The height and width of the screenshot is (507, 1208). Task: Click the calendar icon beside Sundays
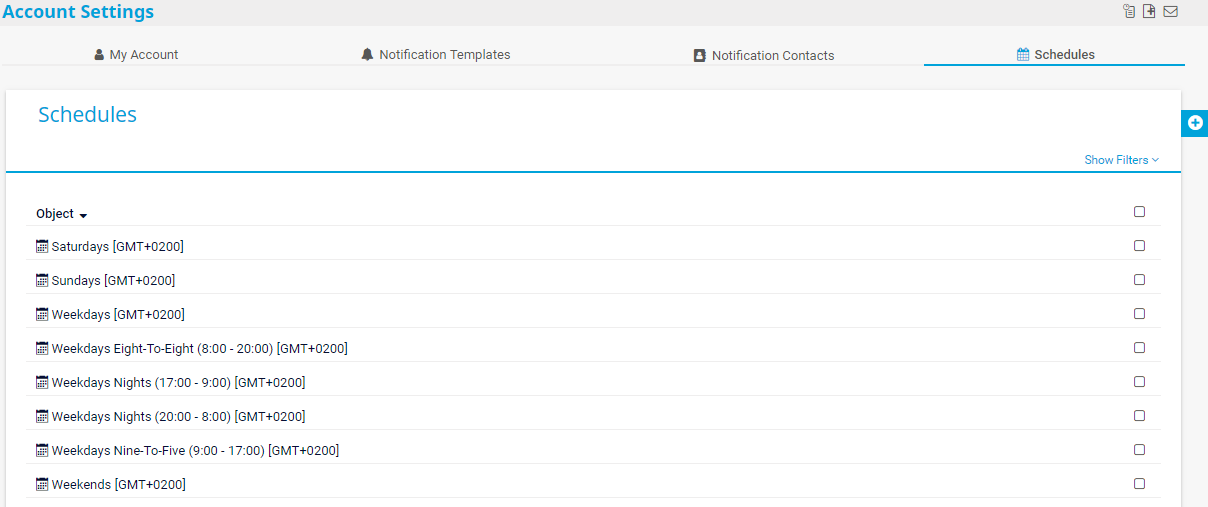[x=42, y=280]
